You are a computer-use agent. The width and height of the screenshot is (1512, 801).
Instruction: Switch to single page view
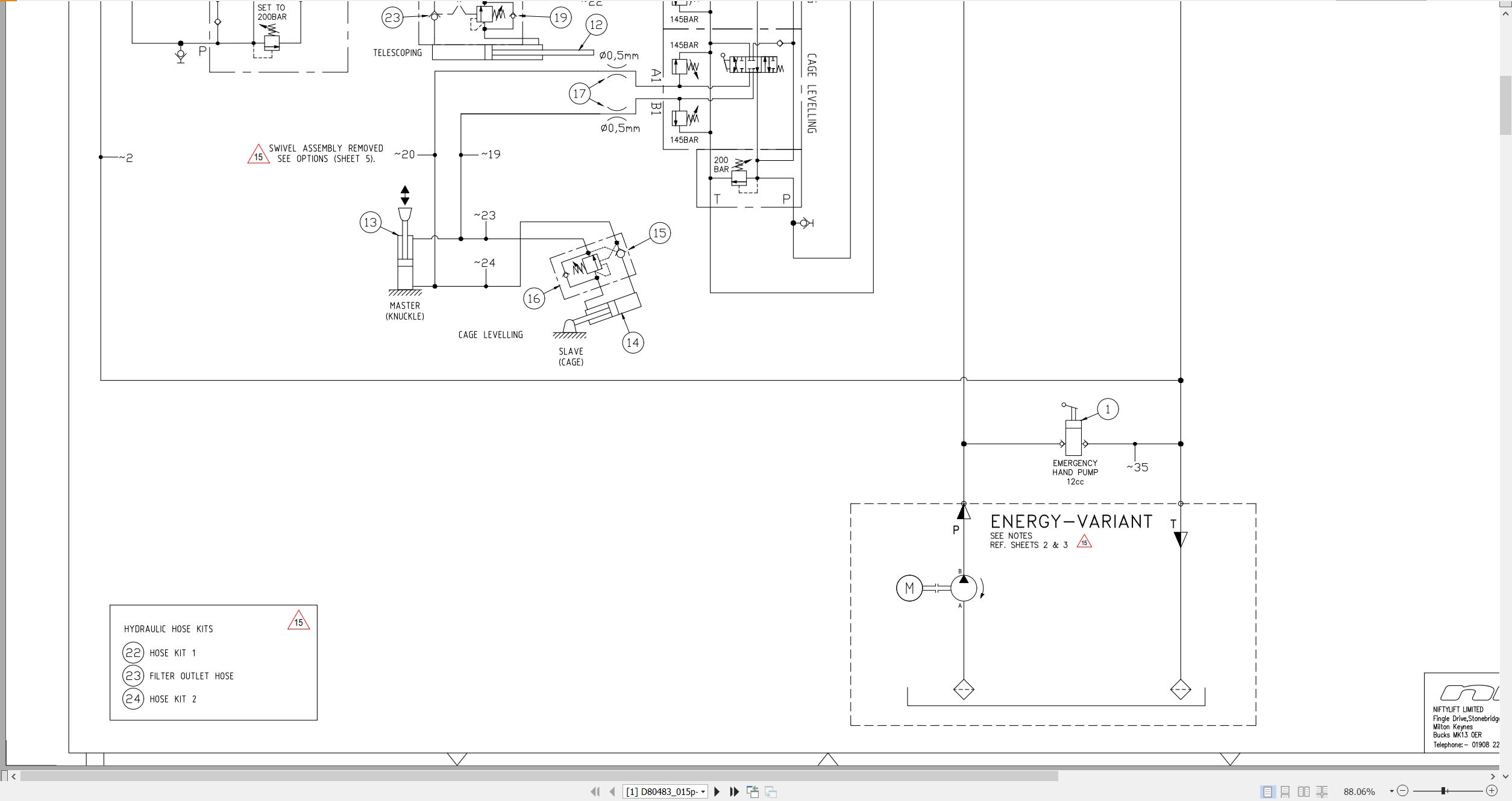[x=1267, y=791]
